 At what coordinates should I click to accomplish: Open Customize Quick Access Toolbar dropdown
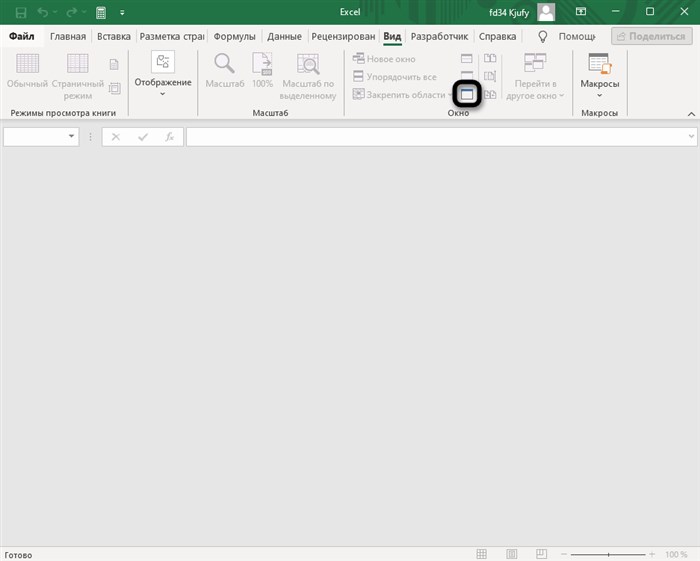pyautogui.click(x=122, y=12)
